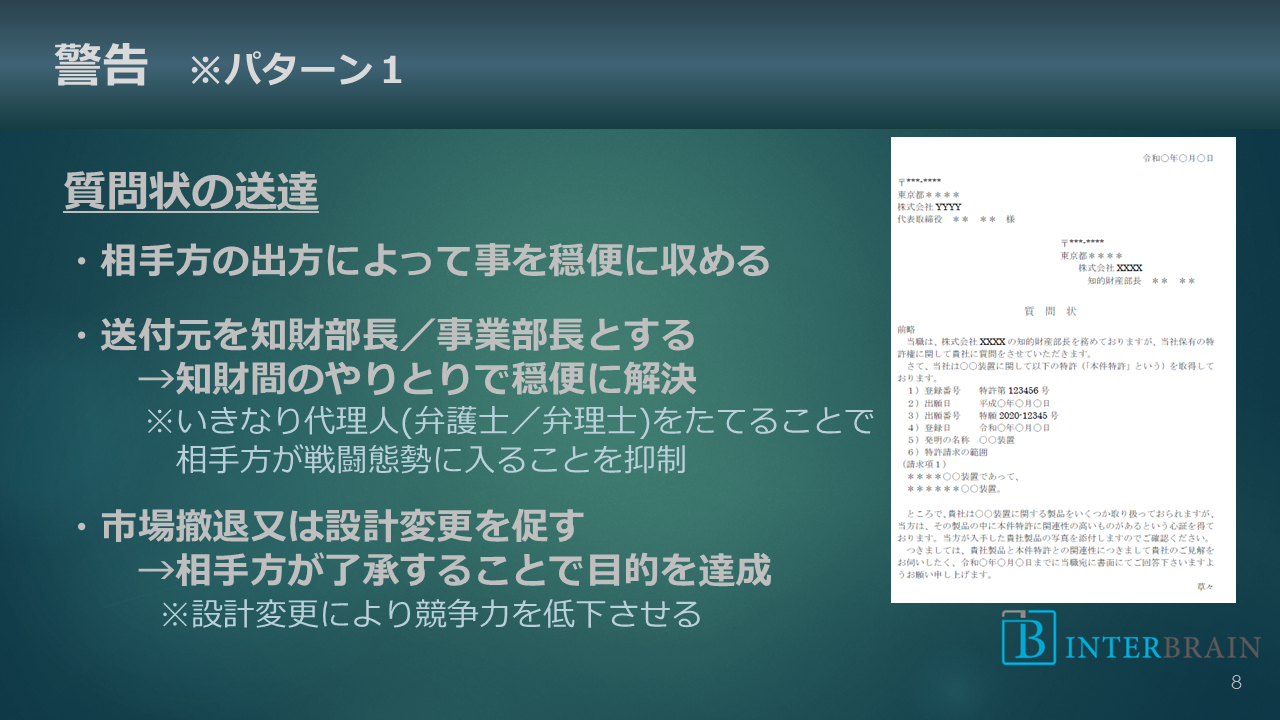Screen dimensions: 1280x720
Task: Open the question letter document thumbnail
Action: coord(1063,370)
